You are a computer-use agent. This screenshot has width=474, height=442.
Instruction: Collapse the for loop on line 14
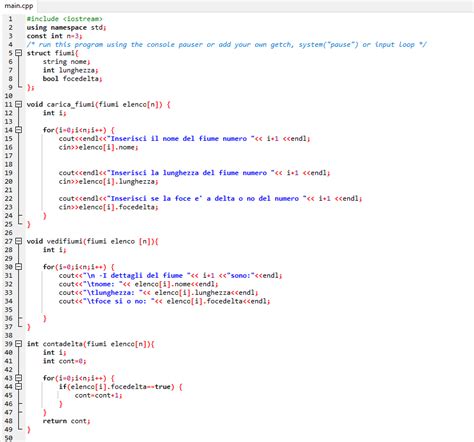tap(19, 130)
